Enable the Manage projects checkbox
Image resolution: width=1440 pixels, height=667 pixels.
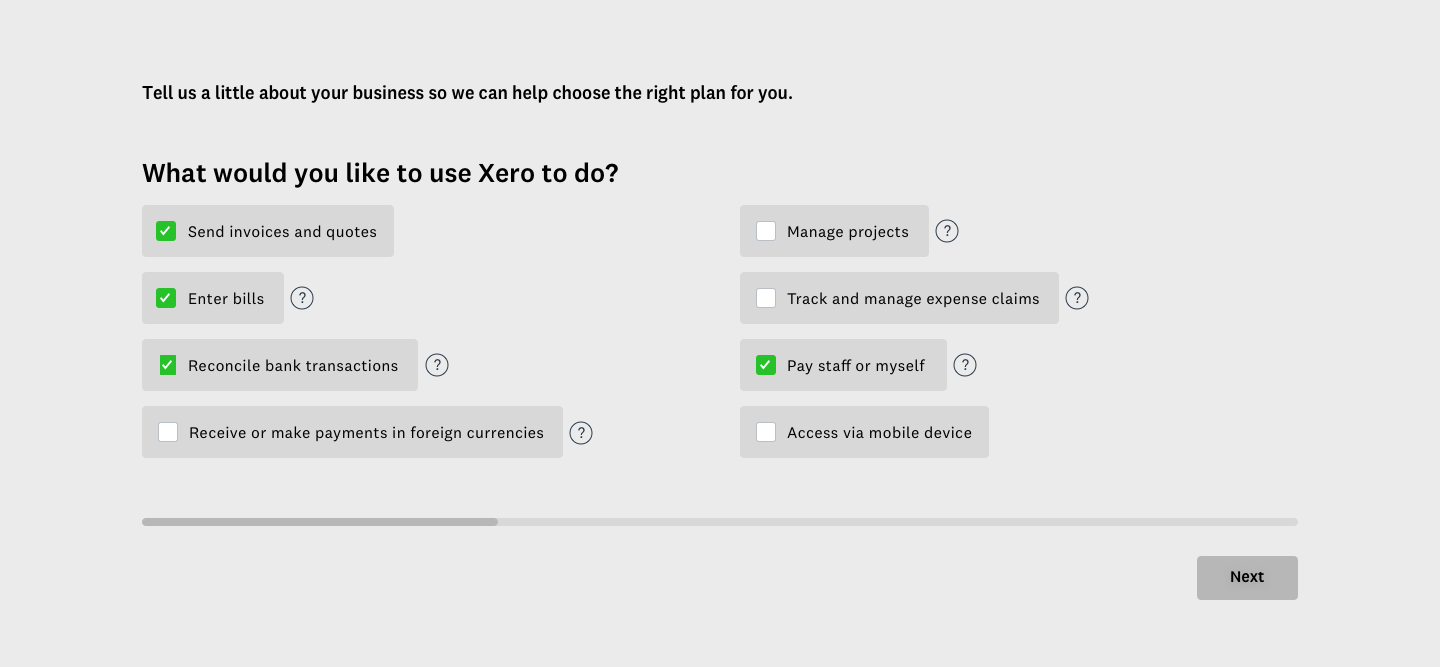tap(766, 231)
